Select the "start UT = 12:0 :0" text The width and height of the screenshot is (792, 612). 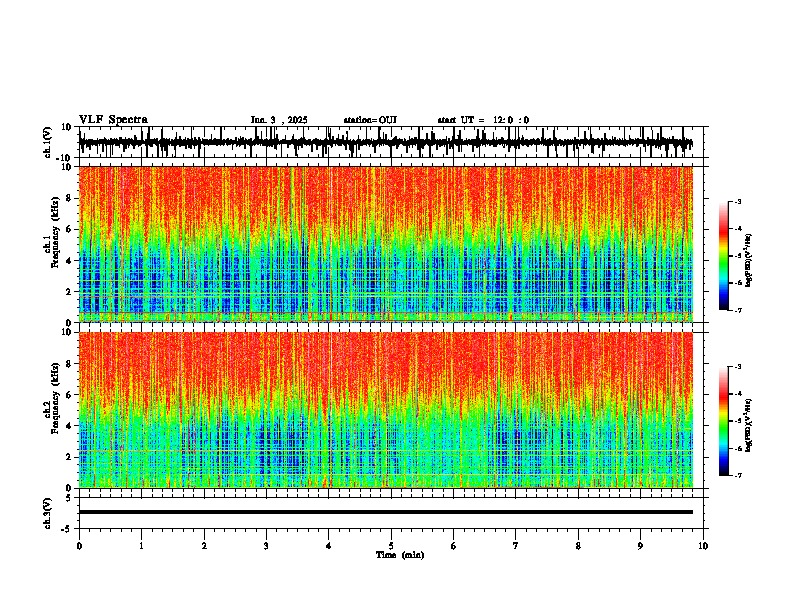[x=483, y=120]
